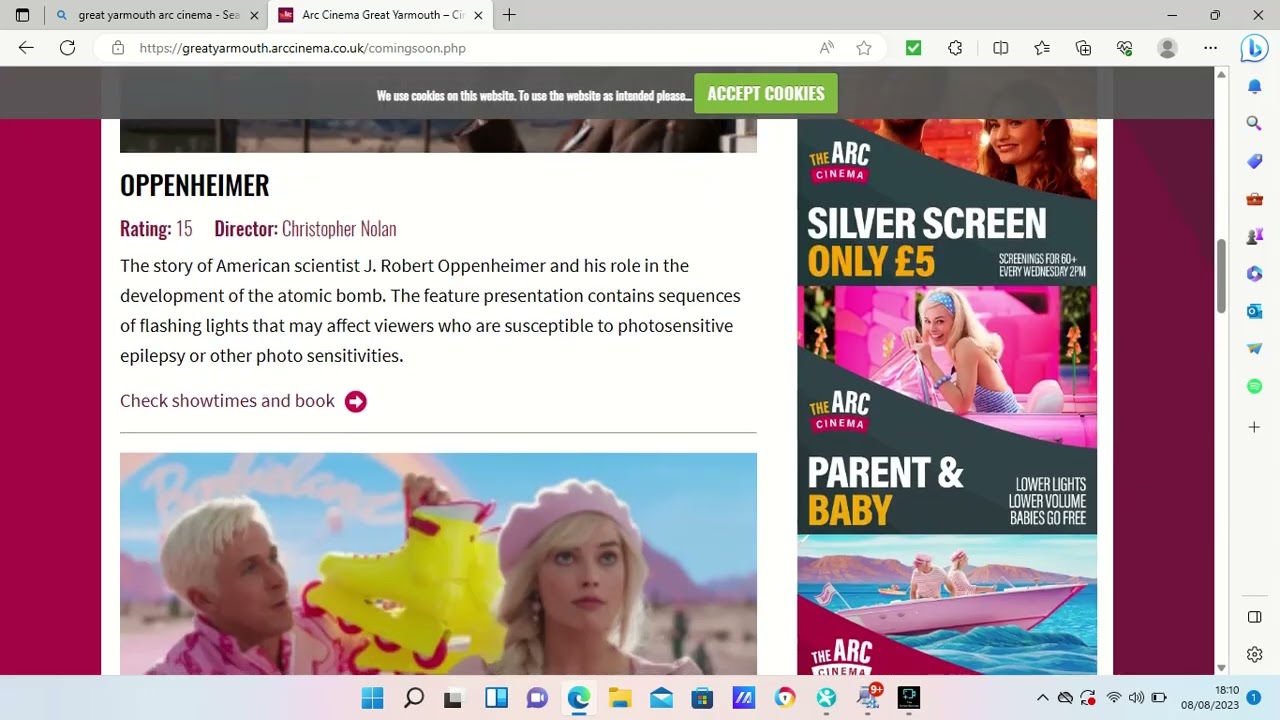Viewport: 1280px width, 720px height.
Task: Open browser profile avatar icon
Action: click(1167, 48)
